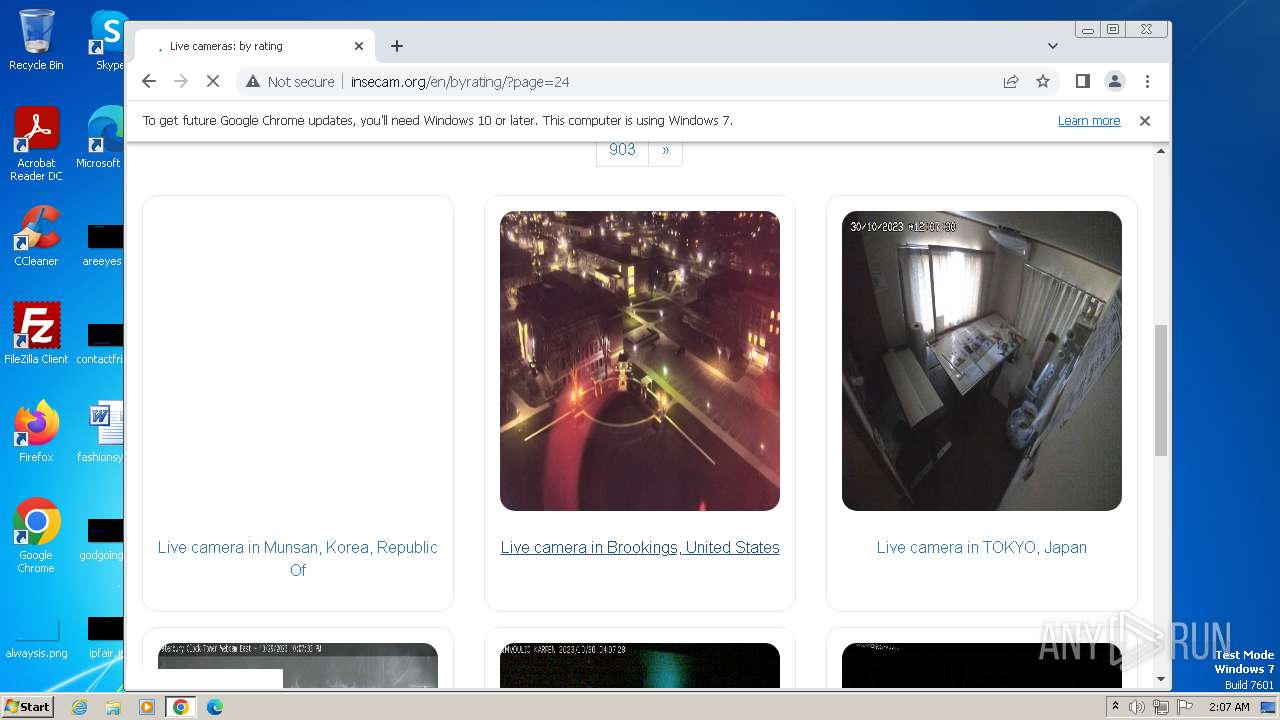Go to next page with » button
Viewport: 1280px width, 720px height.
(665, 150)
